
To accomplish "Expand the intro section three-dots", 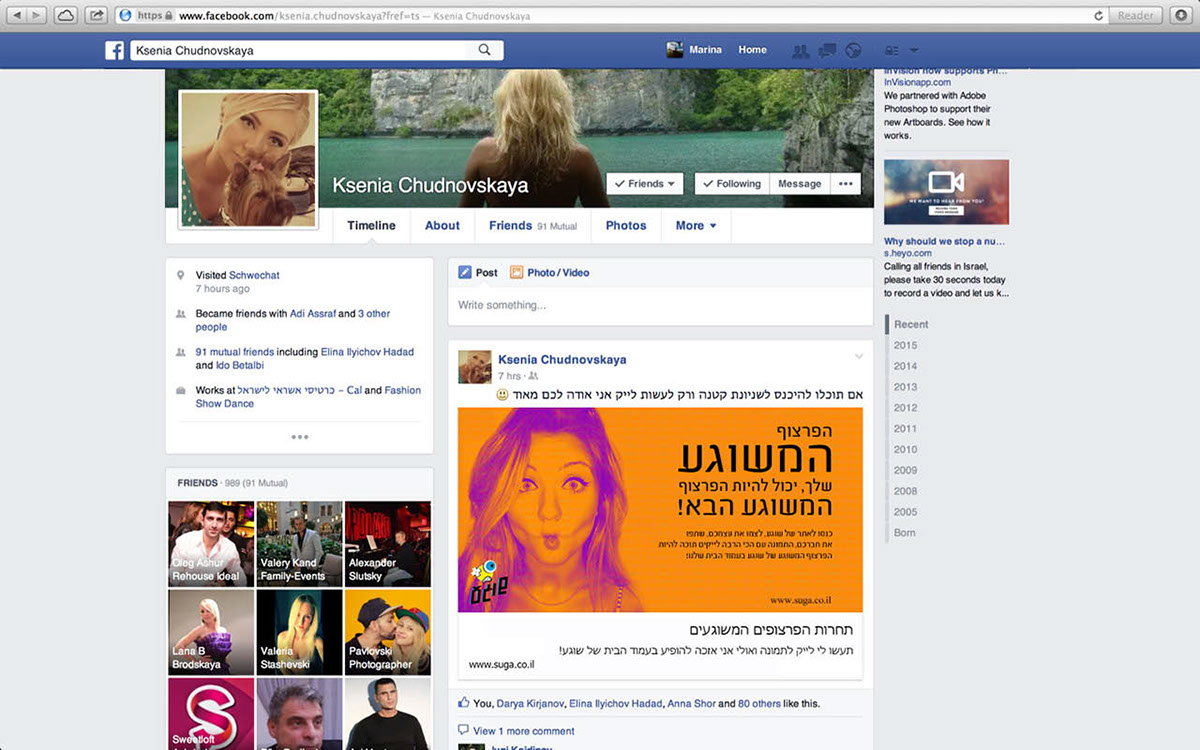I will (300, 437).
